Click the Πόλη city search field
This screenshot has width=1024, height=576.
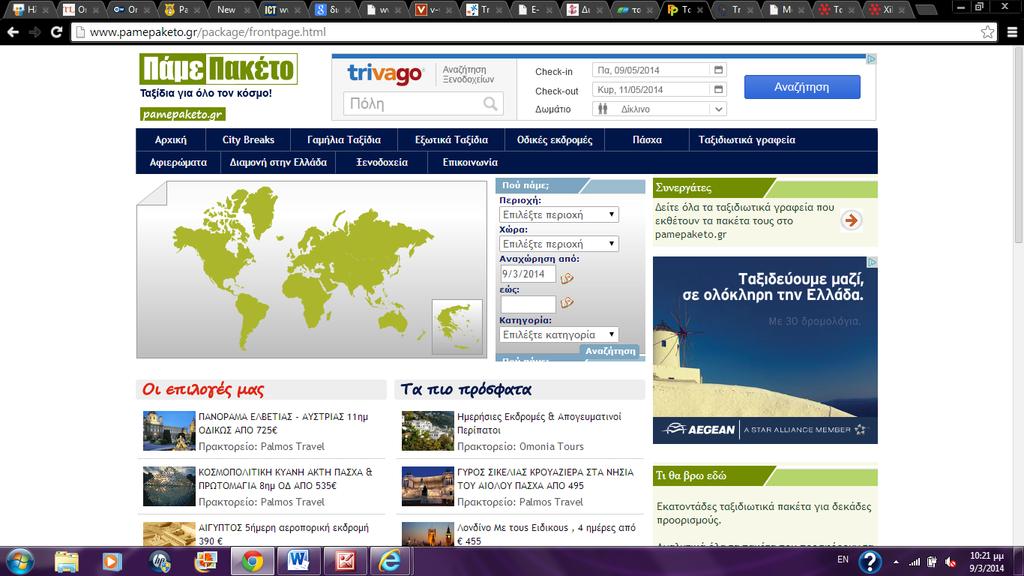point(423,103)
